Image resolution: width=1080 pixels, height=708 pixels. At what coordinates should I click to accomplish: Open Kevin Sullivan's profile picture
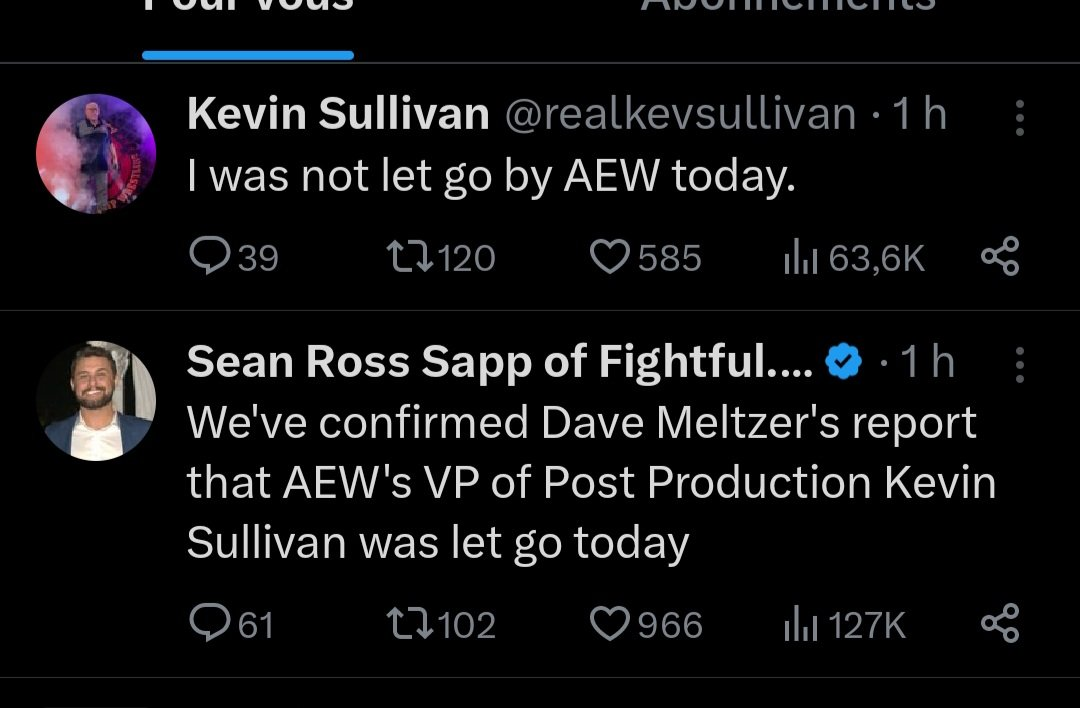96,154
